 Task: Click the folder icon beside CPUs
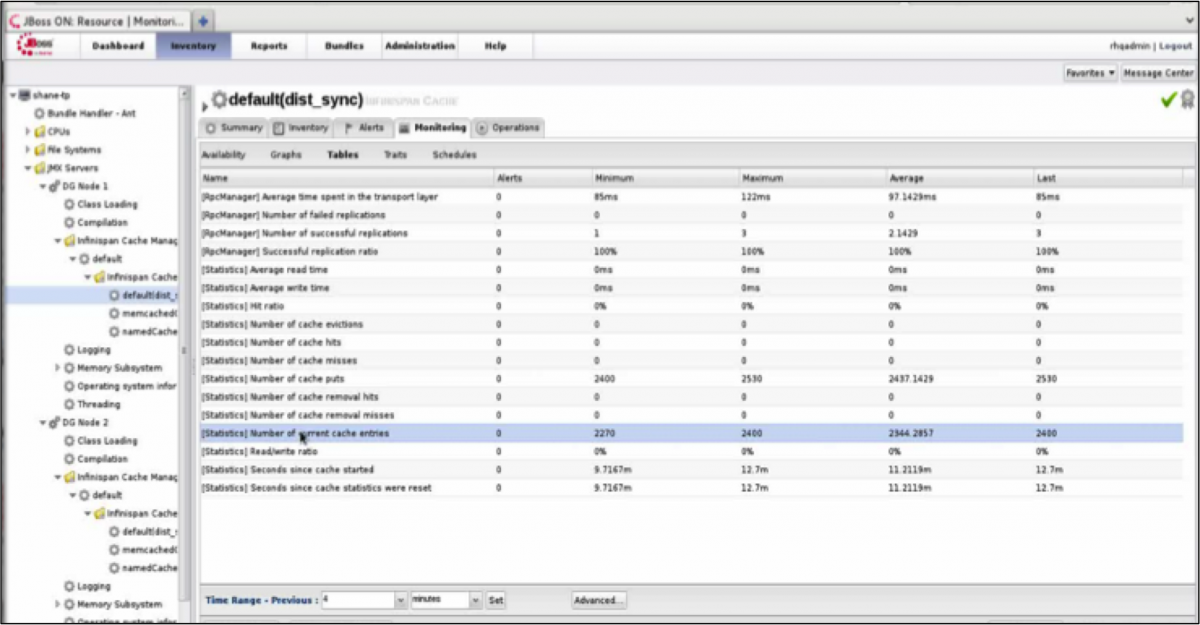pos(39,132)
